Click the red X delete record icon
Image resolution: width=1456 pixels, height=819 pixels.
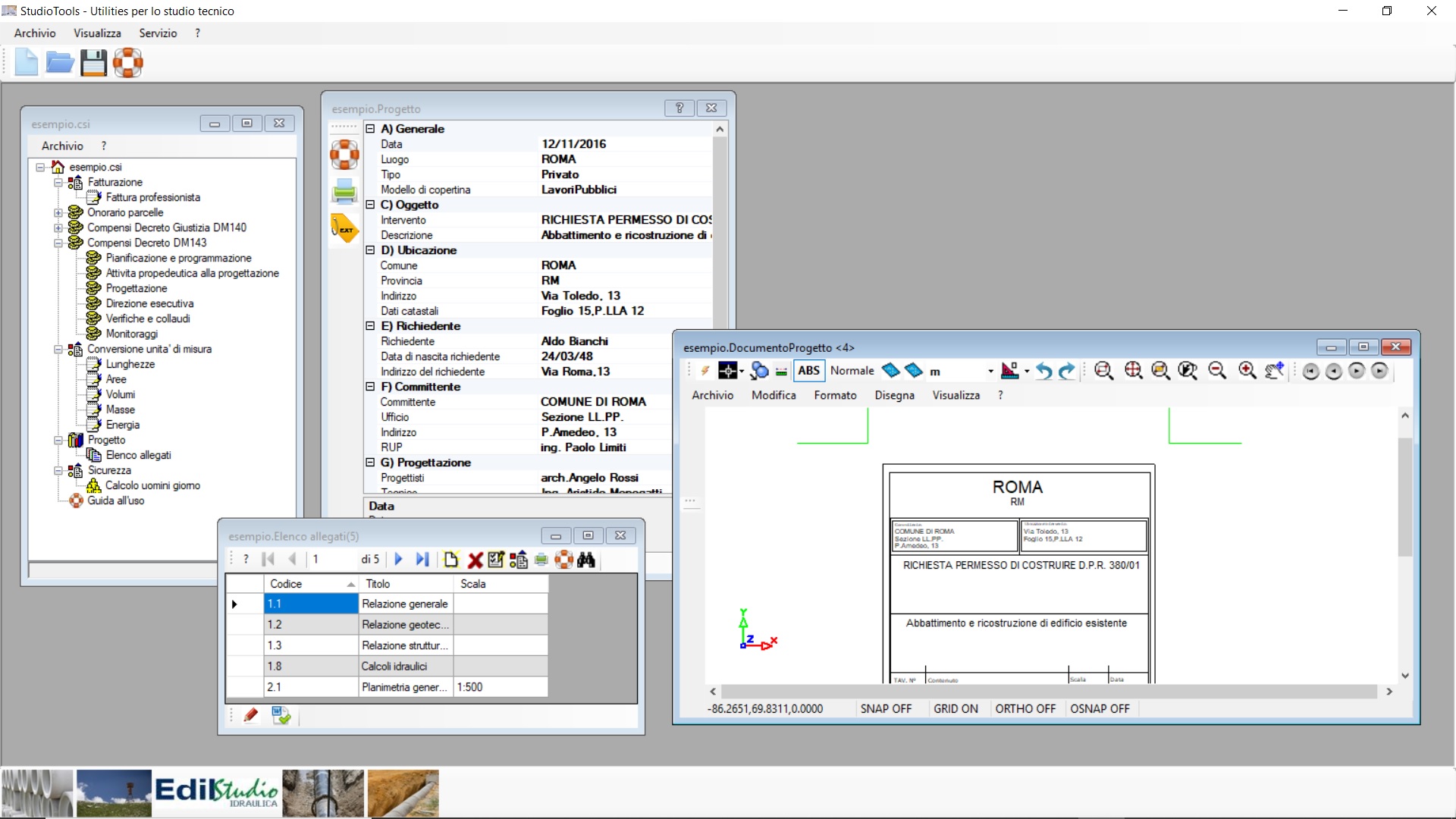point(475,560)
